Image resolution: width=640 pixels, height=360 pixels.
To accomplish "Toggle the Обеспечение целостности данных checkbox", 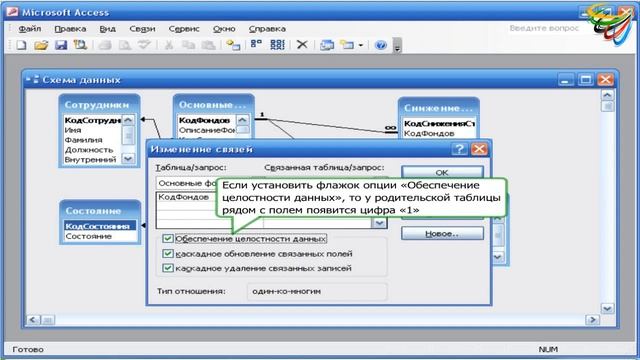I will click(x=167, y=238).
